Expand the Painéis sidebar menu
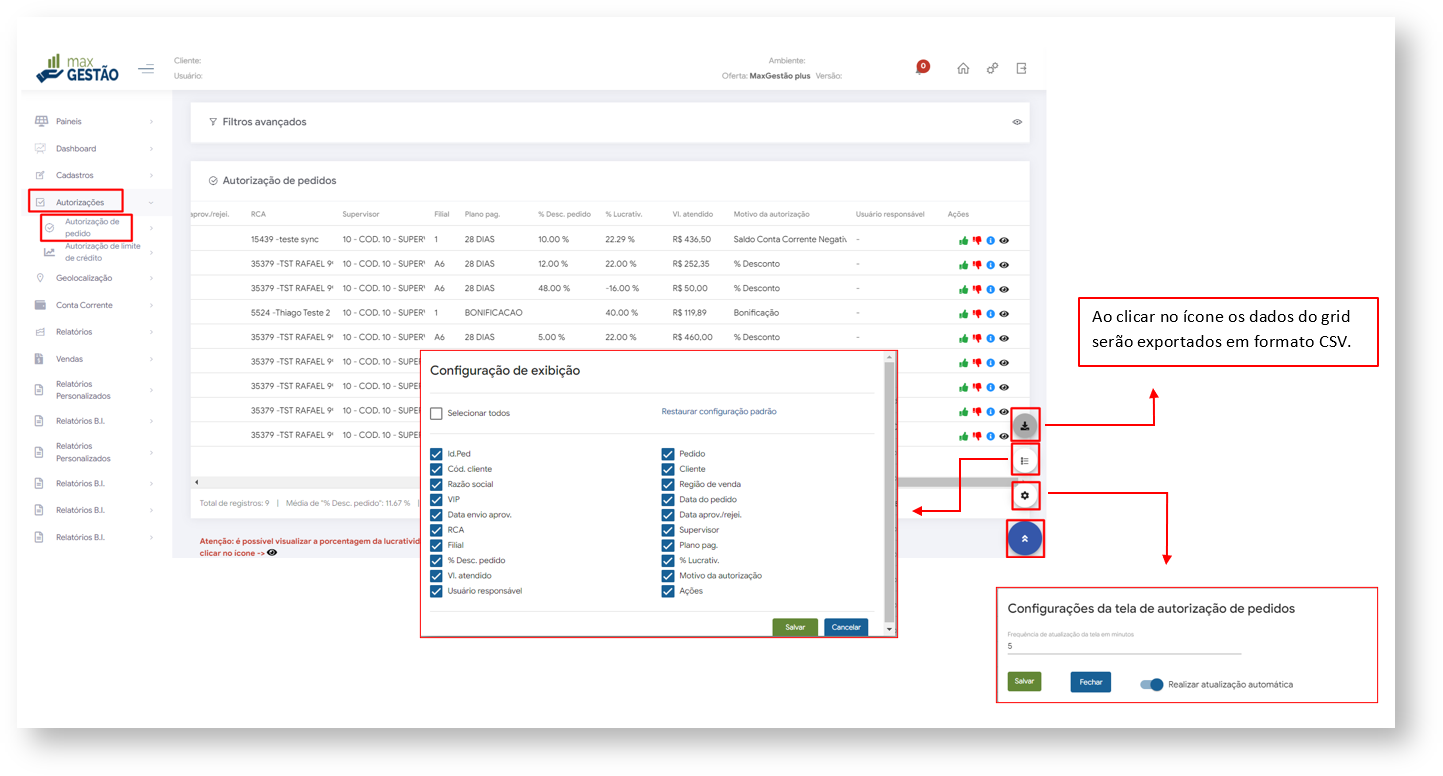 tap(69, 121)
